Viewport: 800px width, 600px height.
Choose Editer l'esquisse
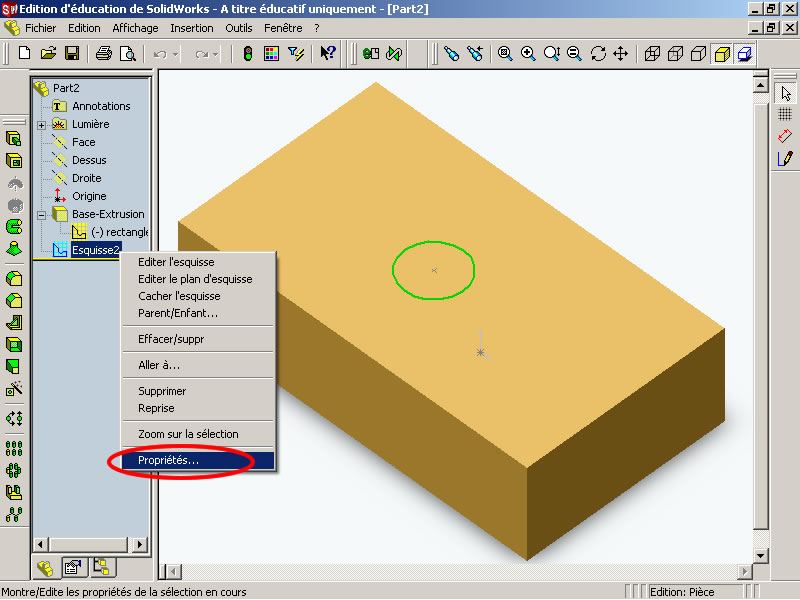tap(198, 262)
